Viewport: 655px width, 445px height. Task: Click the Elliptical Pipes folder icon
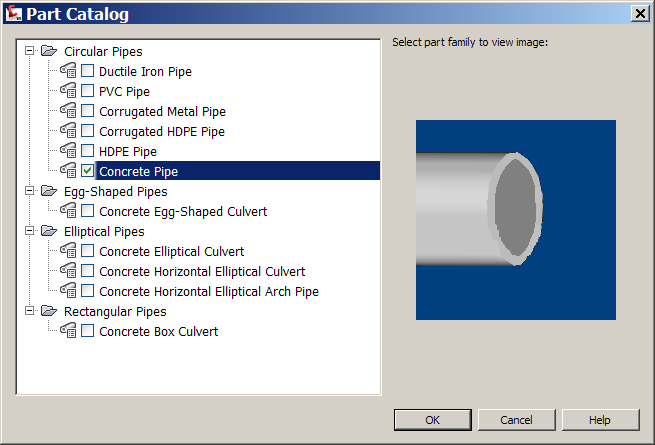49,231
